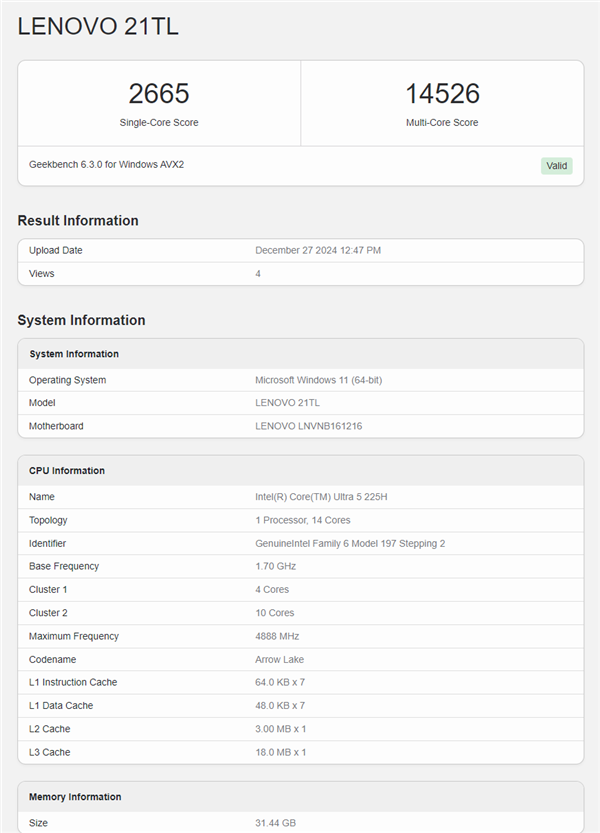Click the Operating System value Microsoft Windows 11
600x833 pixels.
320,380
